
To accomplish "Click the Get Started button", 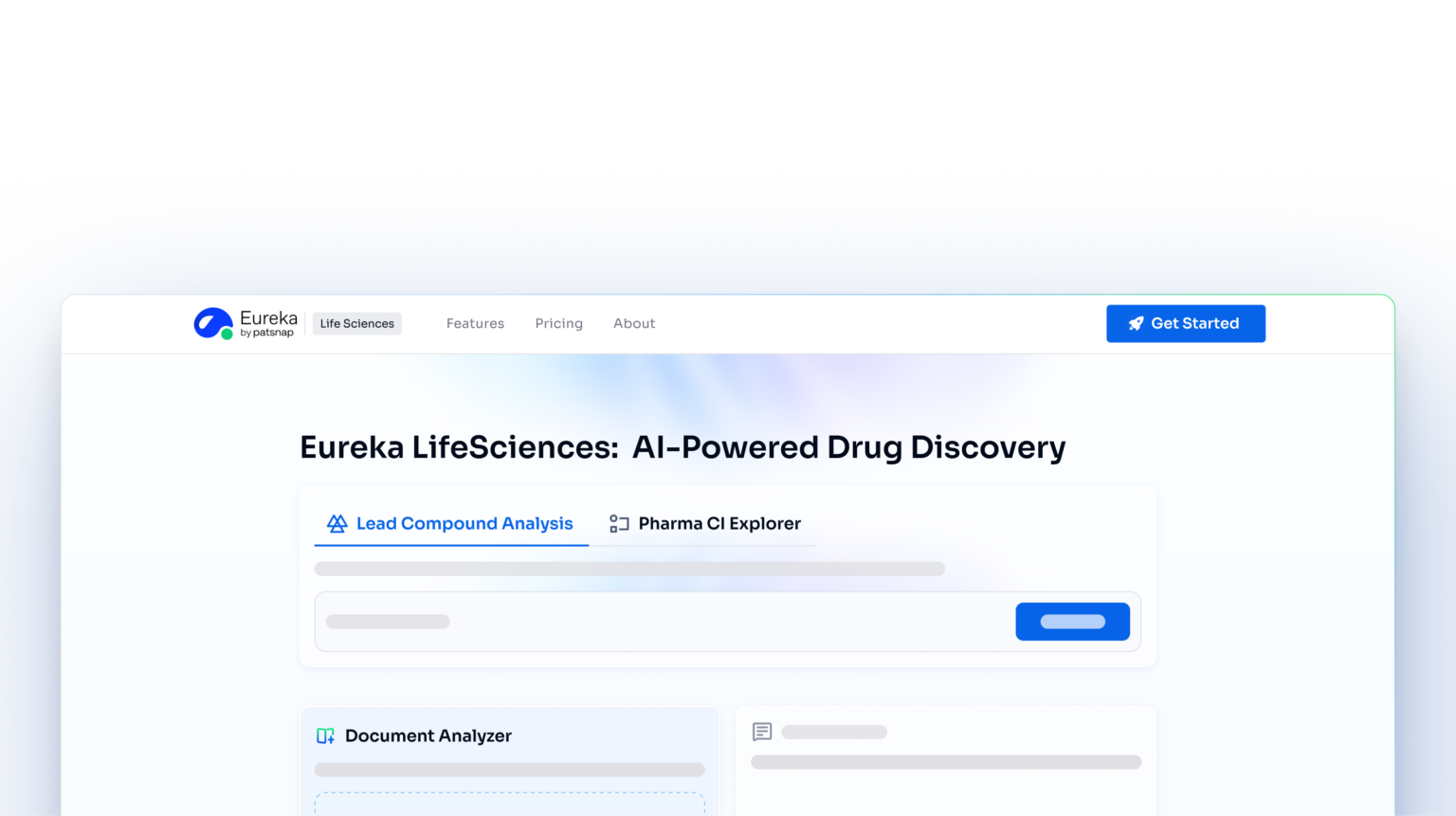I will click(1186, 323).
